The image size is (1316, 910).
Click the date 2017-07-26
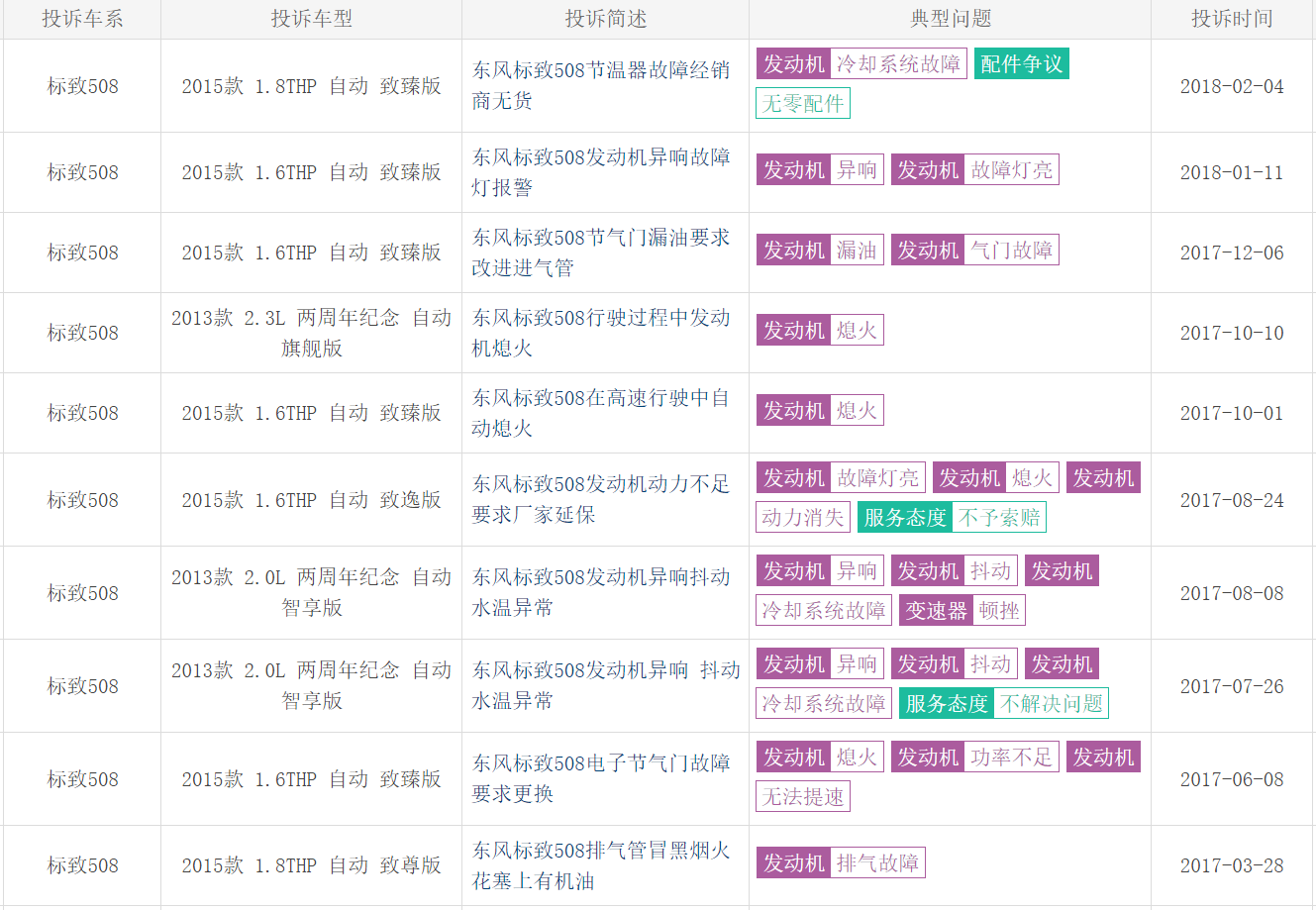click(x=1232, y=686)
